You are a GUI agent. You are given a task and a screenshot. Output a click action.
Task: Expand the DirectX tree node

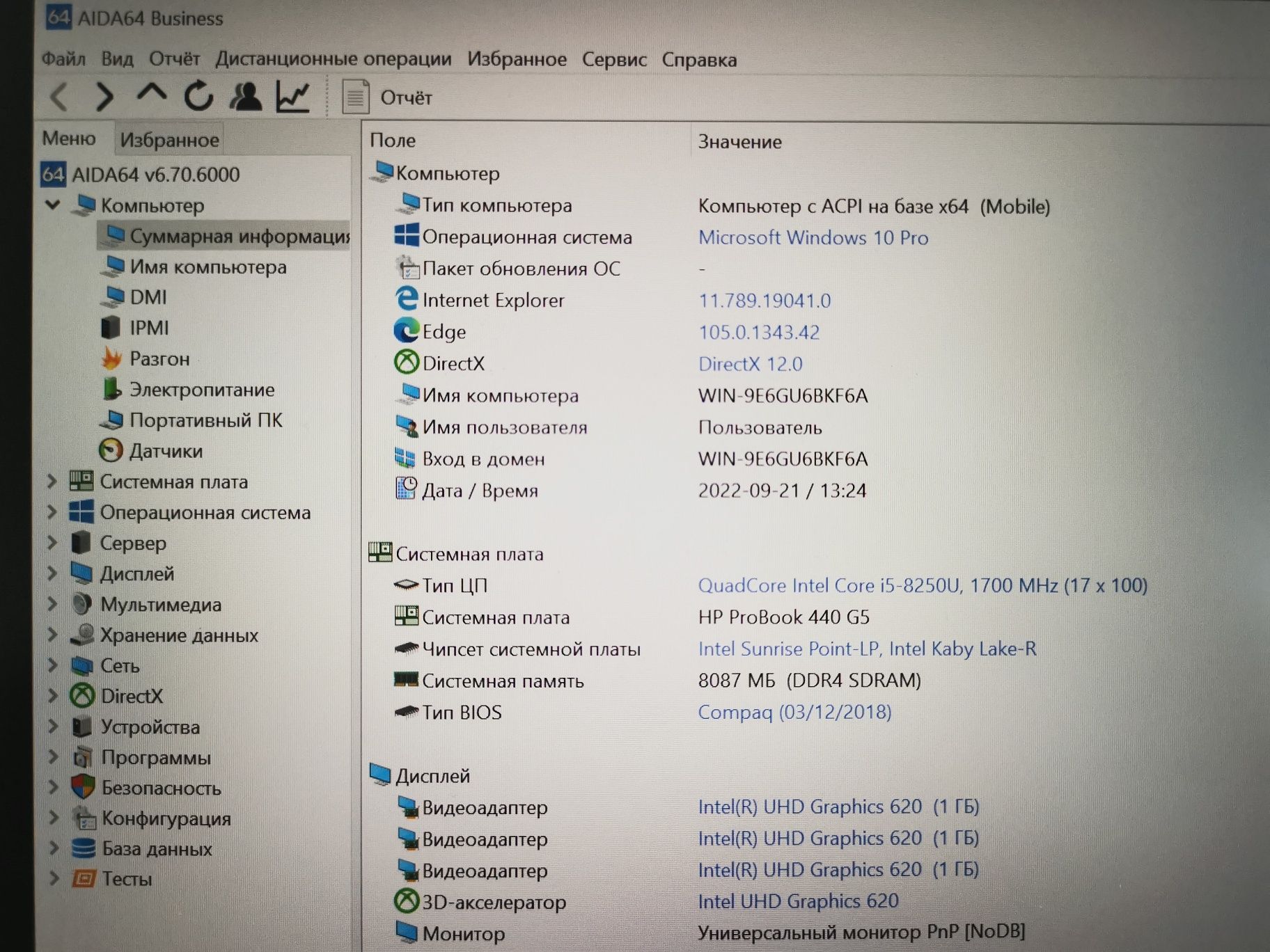click(52, 695)
